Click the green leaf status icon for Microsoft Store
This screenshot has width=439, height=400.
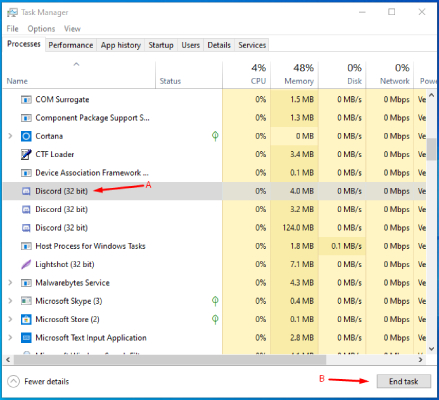215,319
